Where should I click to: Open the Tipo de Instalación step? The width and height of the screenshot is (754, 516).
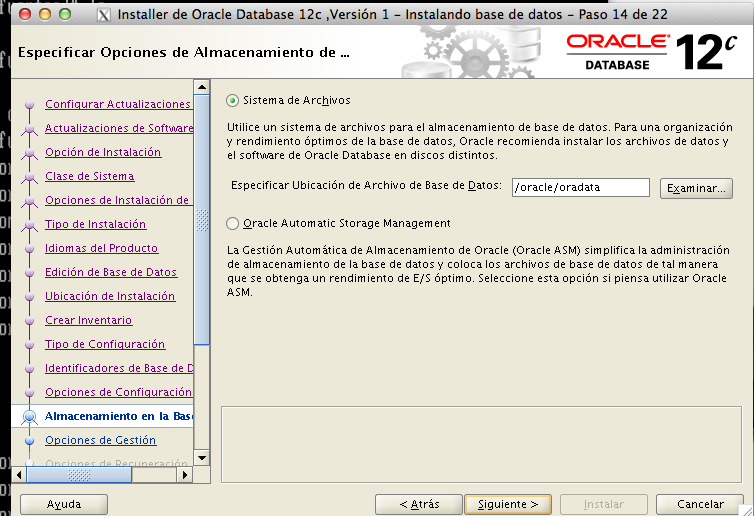(x=95, y=224)
